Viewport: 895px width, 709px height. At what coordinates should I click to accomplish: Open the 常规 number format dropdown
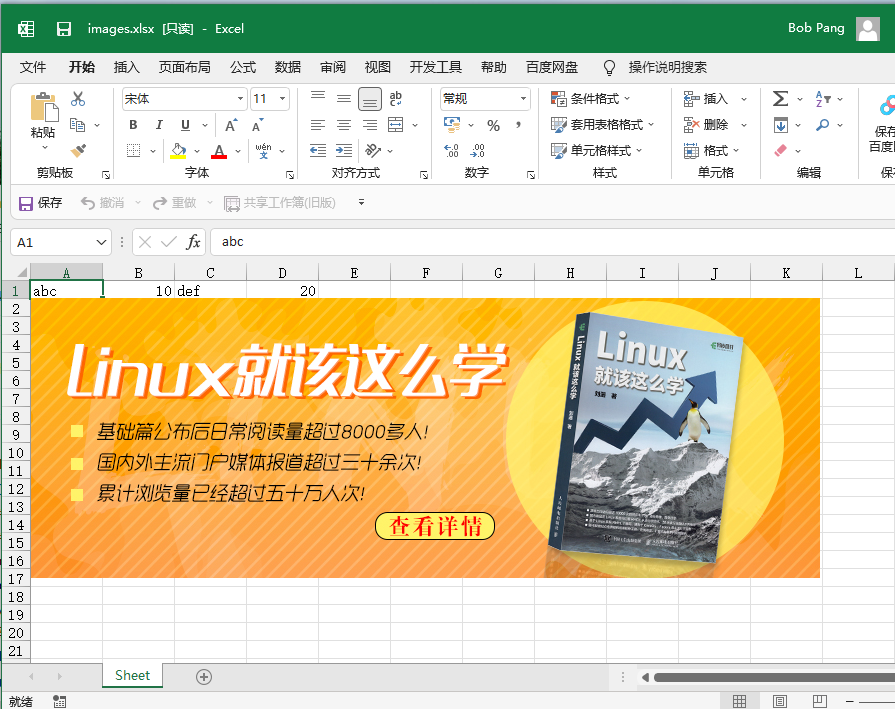[x=523, y=99]
